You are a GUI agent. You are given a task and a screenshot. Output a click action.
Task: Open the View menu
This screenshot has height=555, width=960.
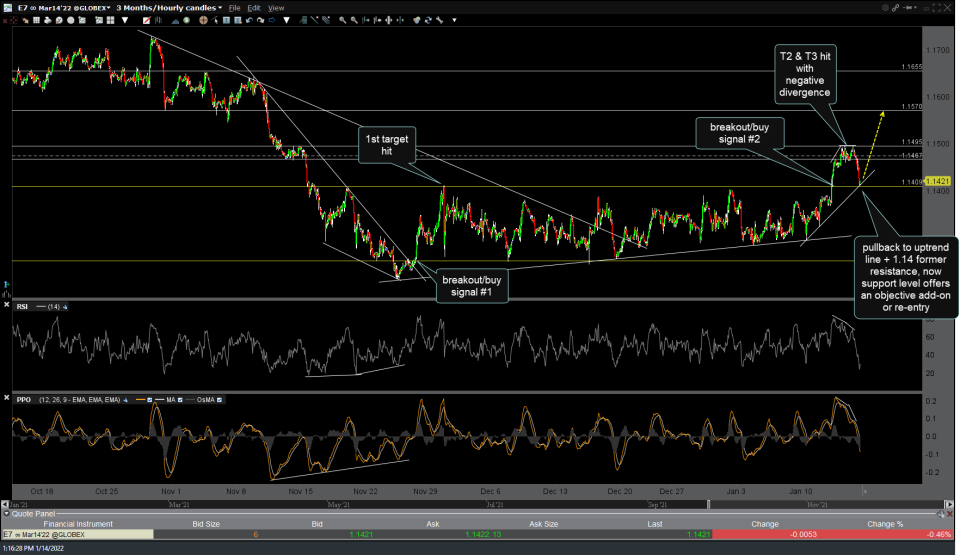(275, 7)
